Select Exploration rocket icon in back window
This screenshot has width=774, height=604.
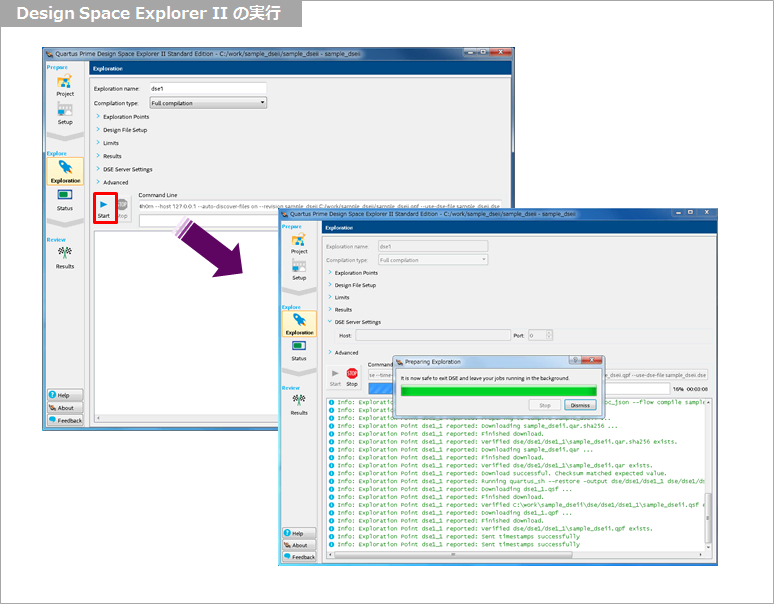pos(65,171)
